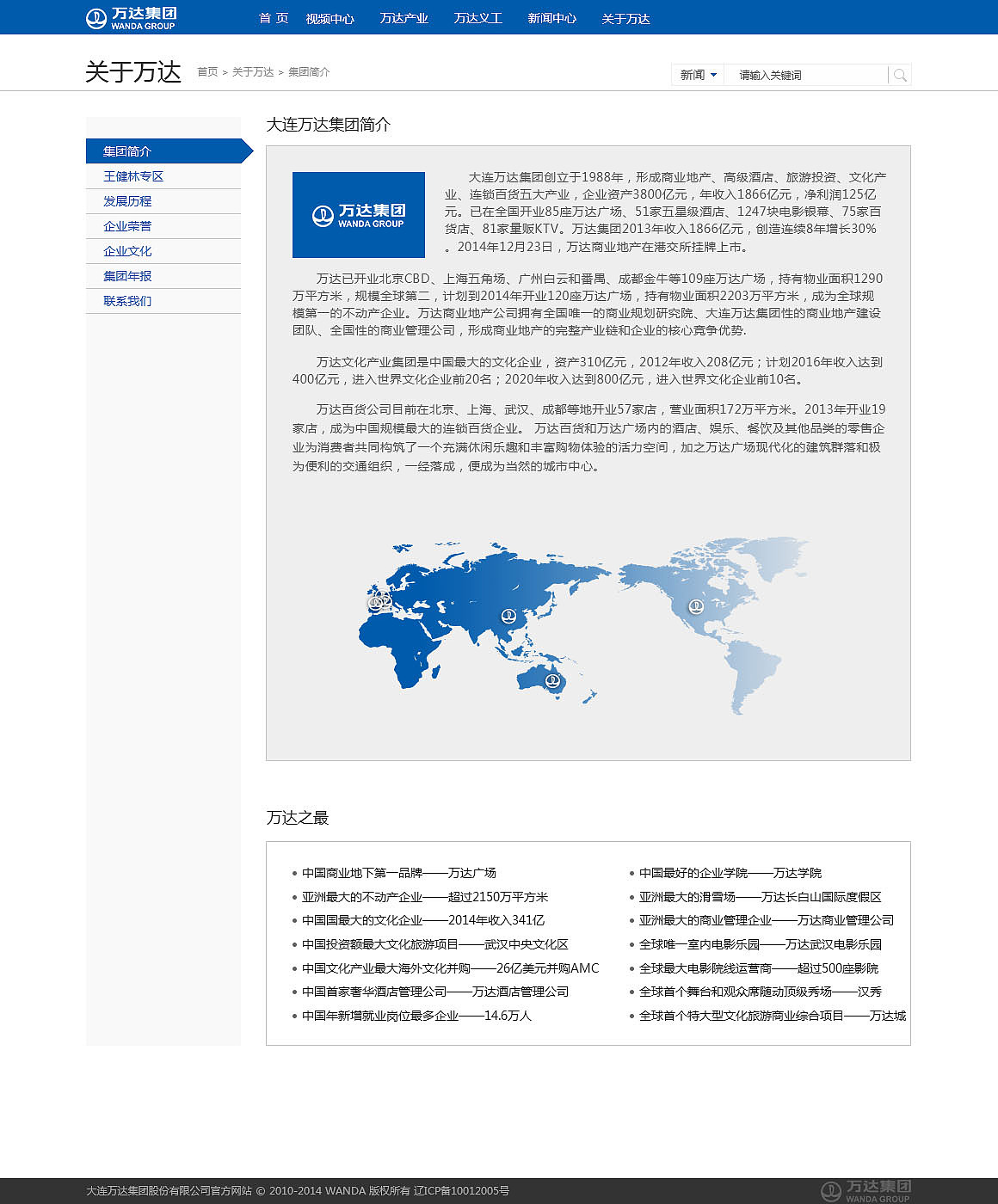The height and width of the screenshot is (1204, 998).
Task: Click the 集团简介 breadcrumb item
Action: coord(309,72)
